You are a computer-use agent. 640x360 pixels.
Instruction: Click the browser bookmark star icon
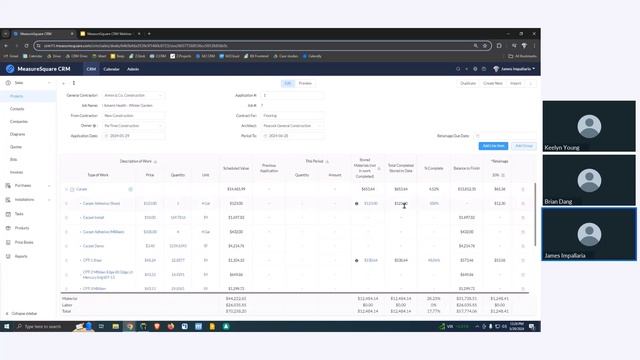coord(485,46)
